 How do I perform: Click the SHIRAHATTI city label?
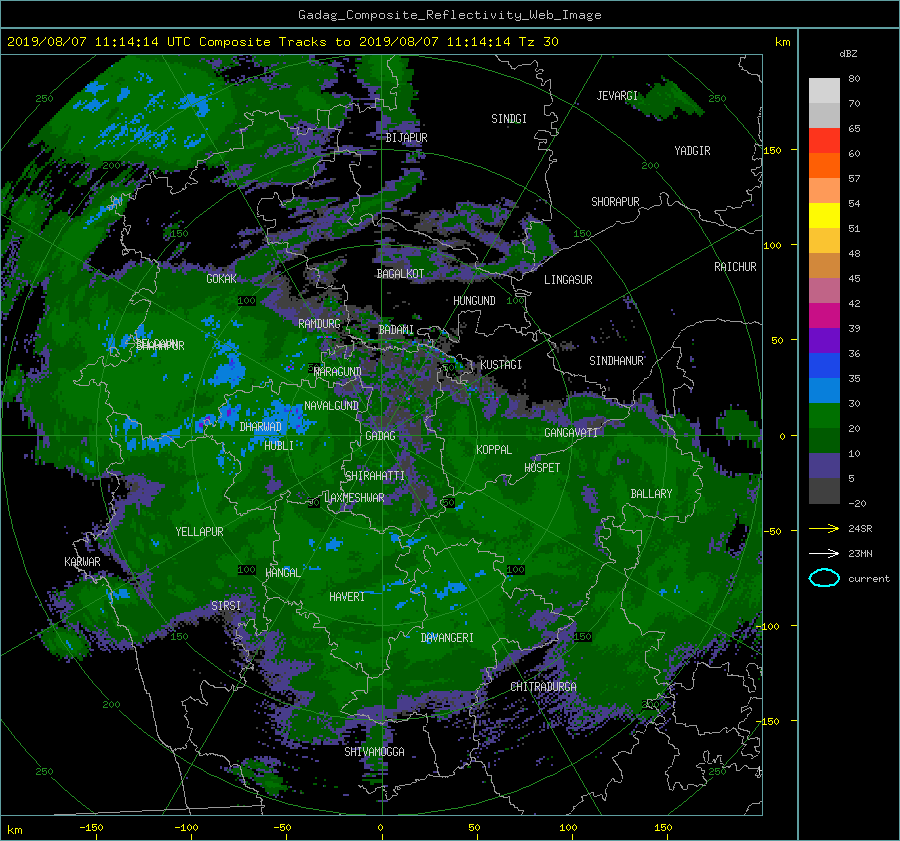tap(375, 476)
